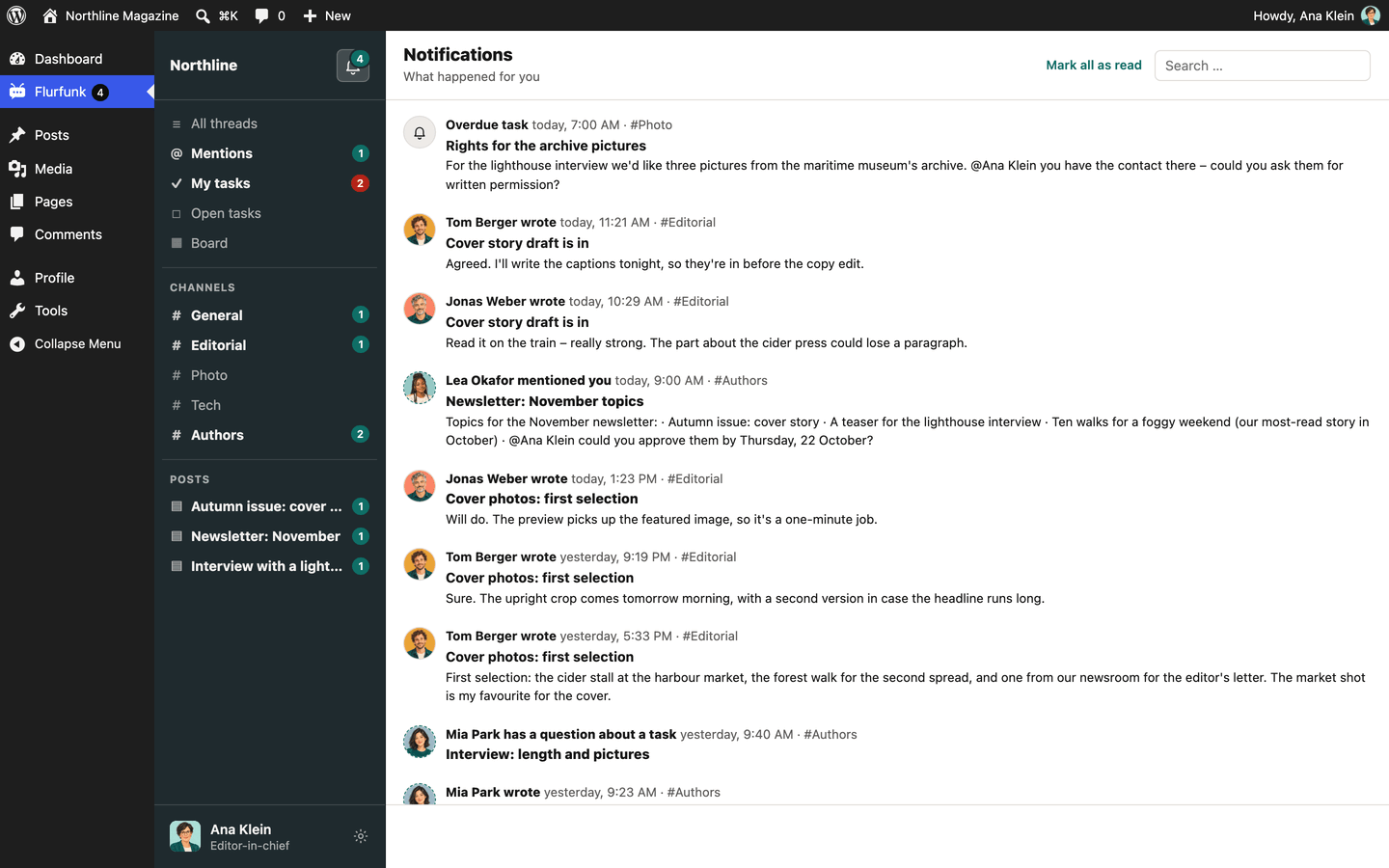Screen dimensions: 1389x868
Task: Switch to the General channel
Action: click(270, 315)
